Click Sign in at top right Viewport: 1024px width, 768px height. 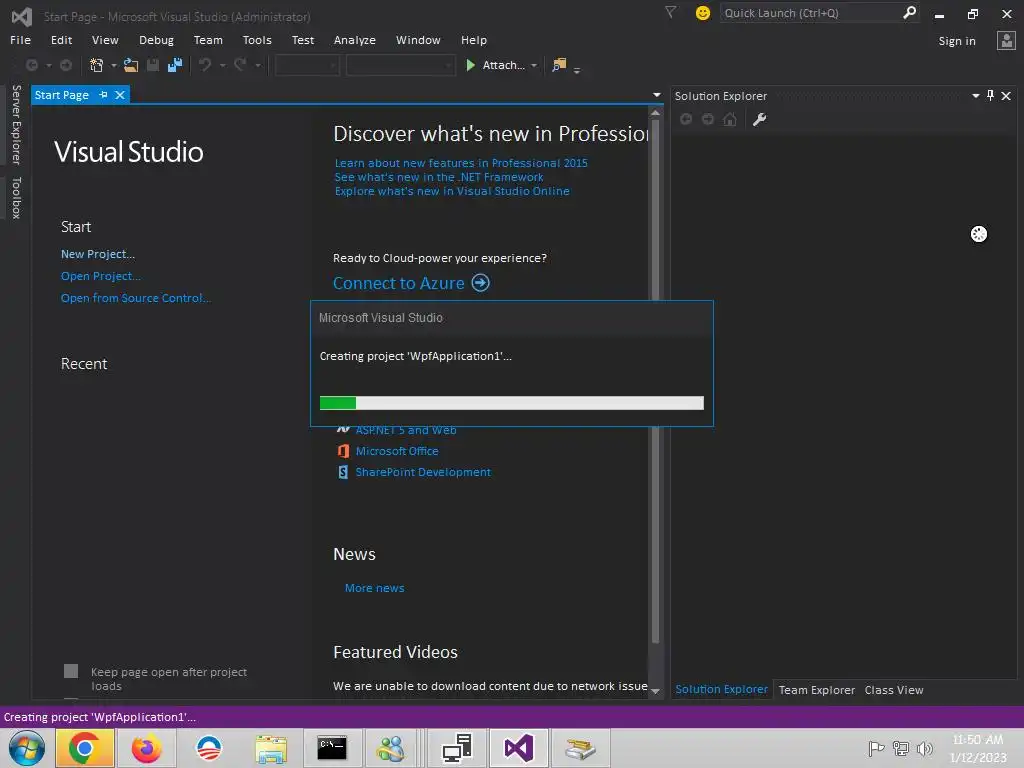coord(957,40)
